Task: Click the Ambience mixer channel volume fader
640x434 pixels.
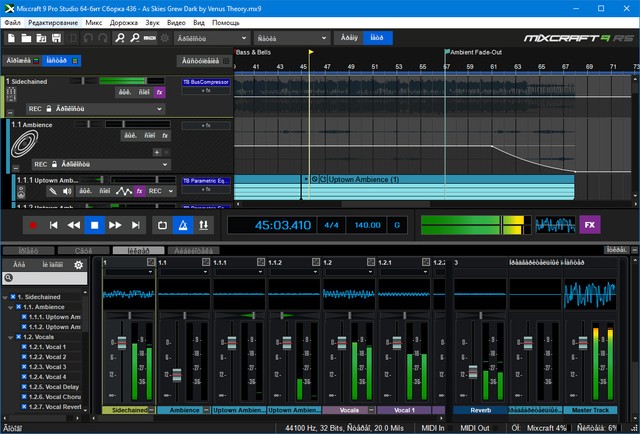Action: coord(177,375)
